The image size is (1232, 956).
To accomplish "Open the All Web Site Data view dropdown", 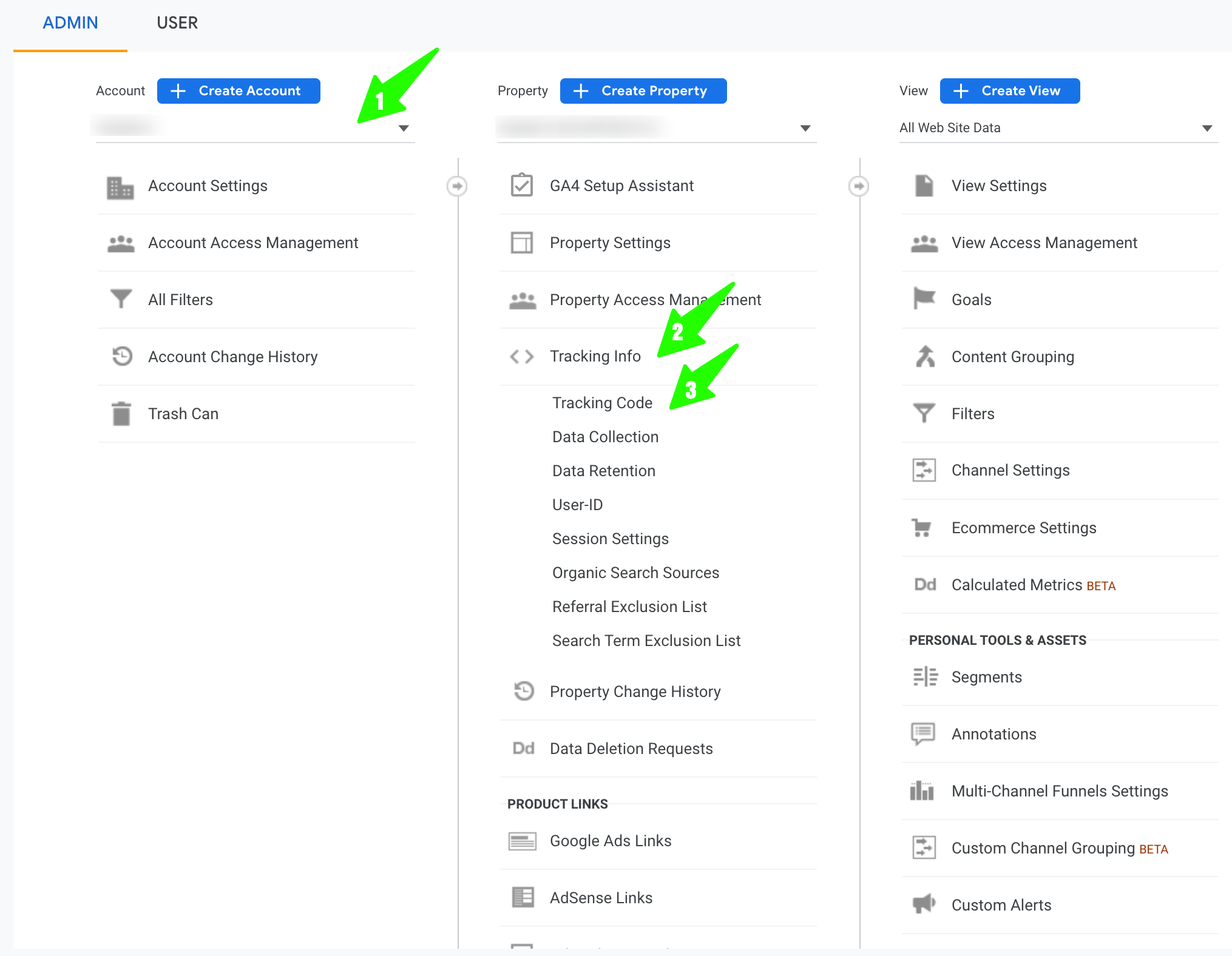I will pyautogui.click(x=1207, y=128).
